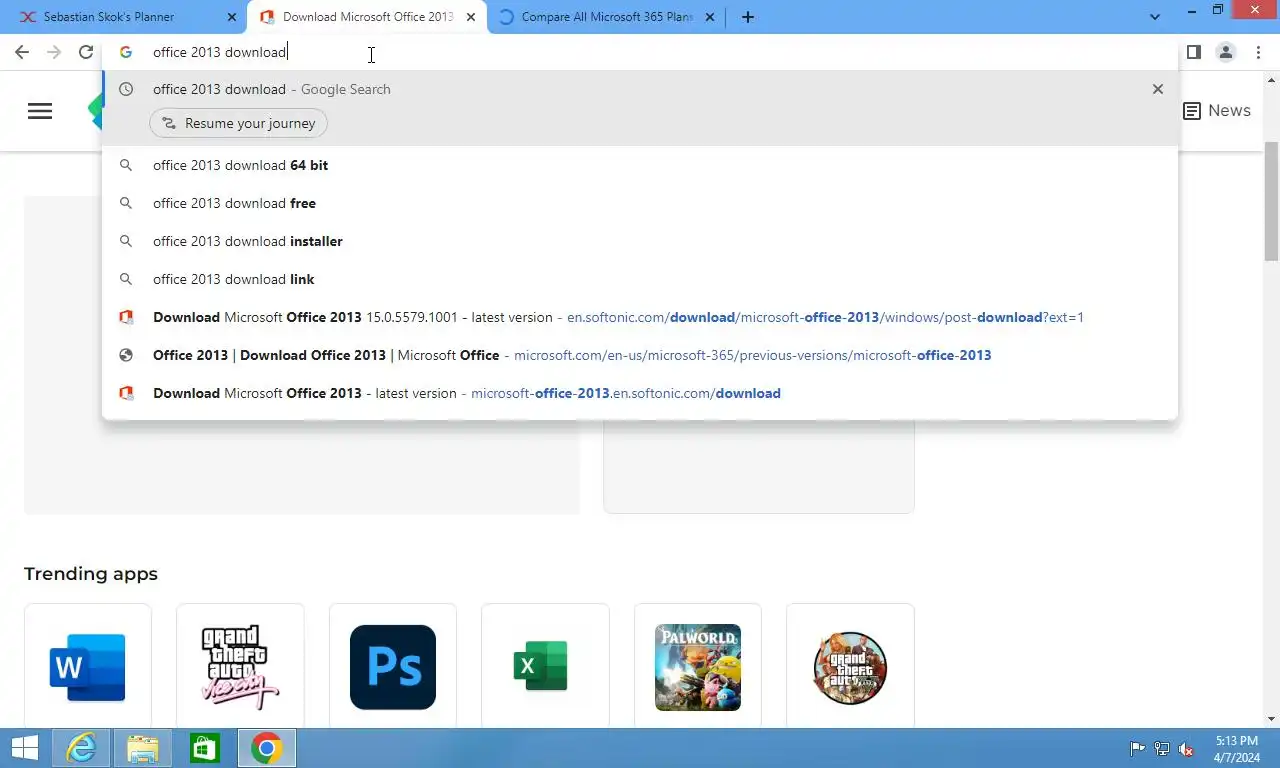Click Resume your journey chip

tap(238, 123)
